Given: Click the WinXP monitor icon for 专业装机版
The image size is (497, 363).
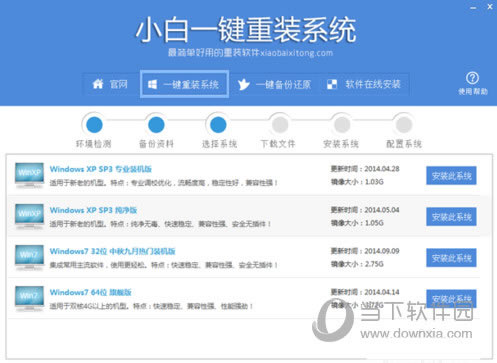Looking at the screenshot, I should coord(29,175).
